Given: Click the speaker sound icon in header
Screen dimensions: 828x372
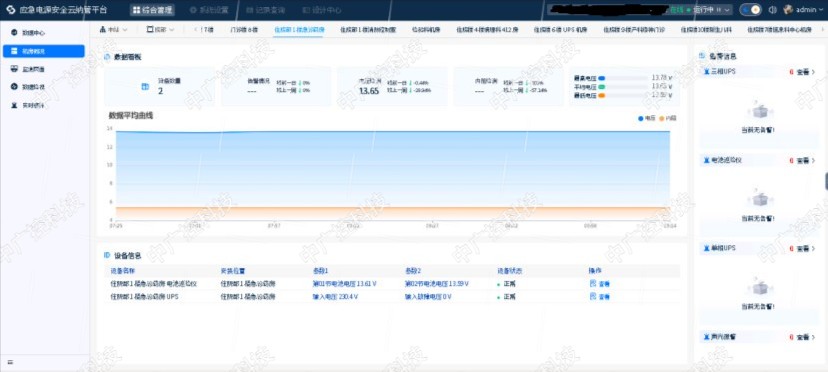Looking at the screenshot, I should point(773,10).
